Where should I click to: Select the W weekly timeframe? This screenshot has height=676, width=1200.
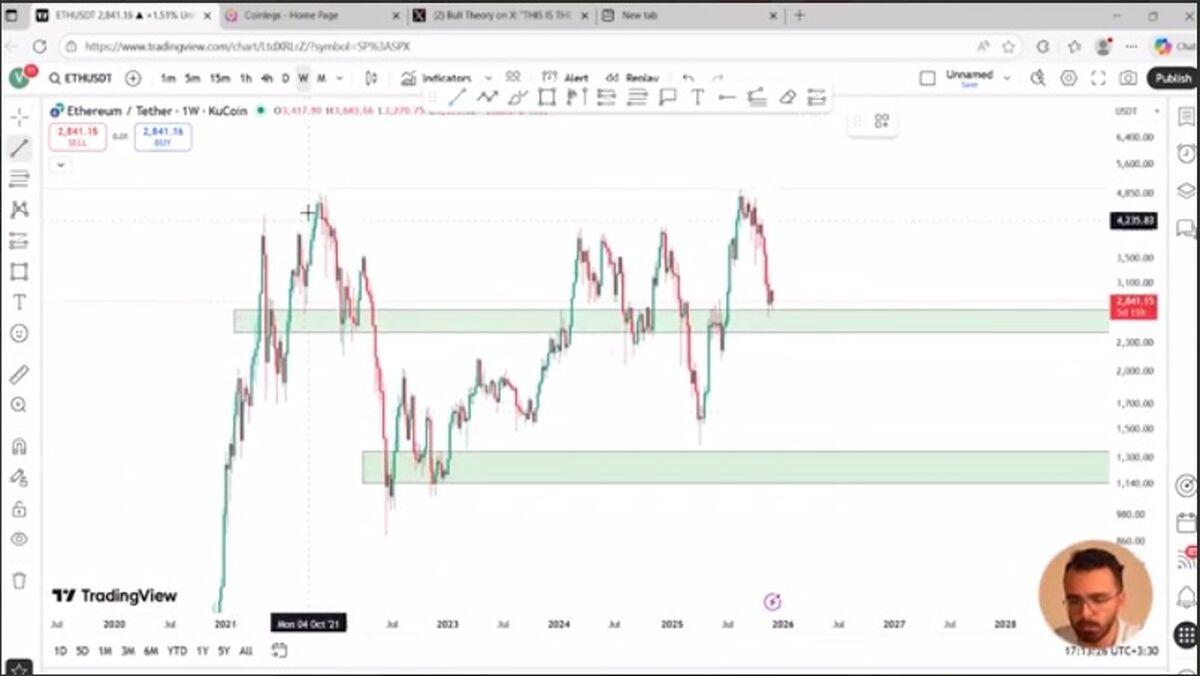[303, 78]
